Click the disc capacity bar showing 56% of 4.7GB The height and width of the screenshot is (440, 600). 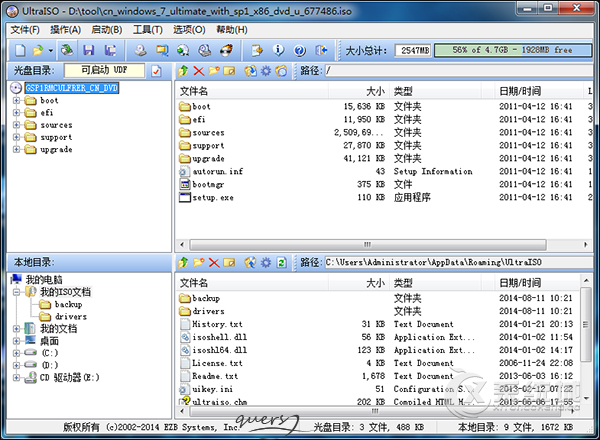513,50
